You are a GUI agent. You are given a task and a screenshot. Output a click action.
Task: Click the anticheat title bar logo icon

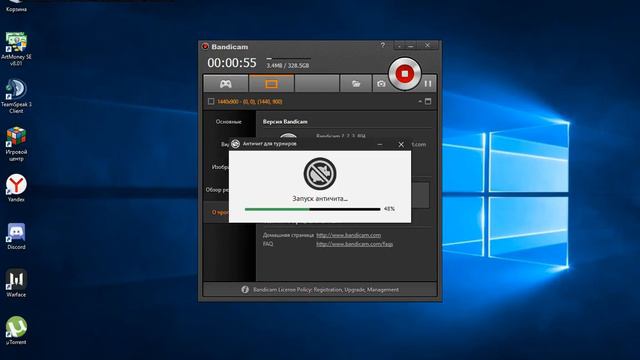pos(235,144)
